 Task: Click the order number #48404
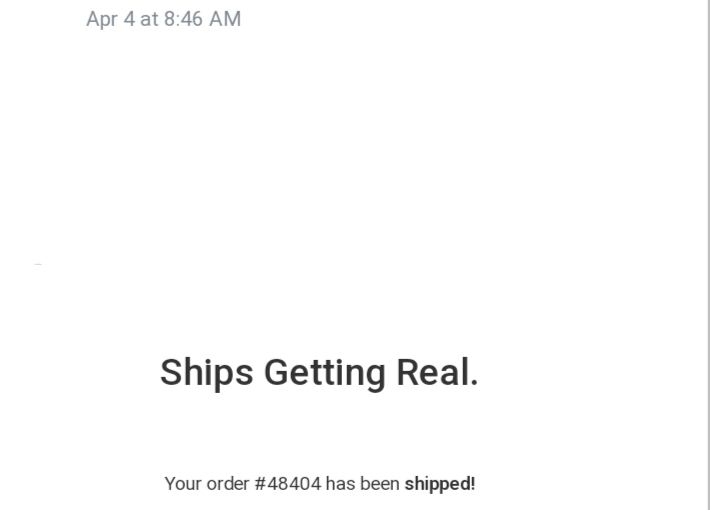[x=288, y=484]
